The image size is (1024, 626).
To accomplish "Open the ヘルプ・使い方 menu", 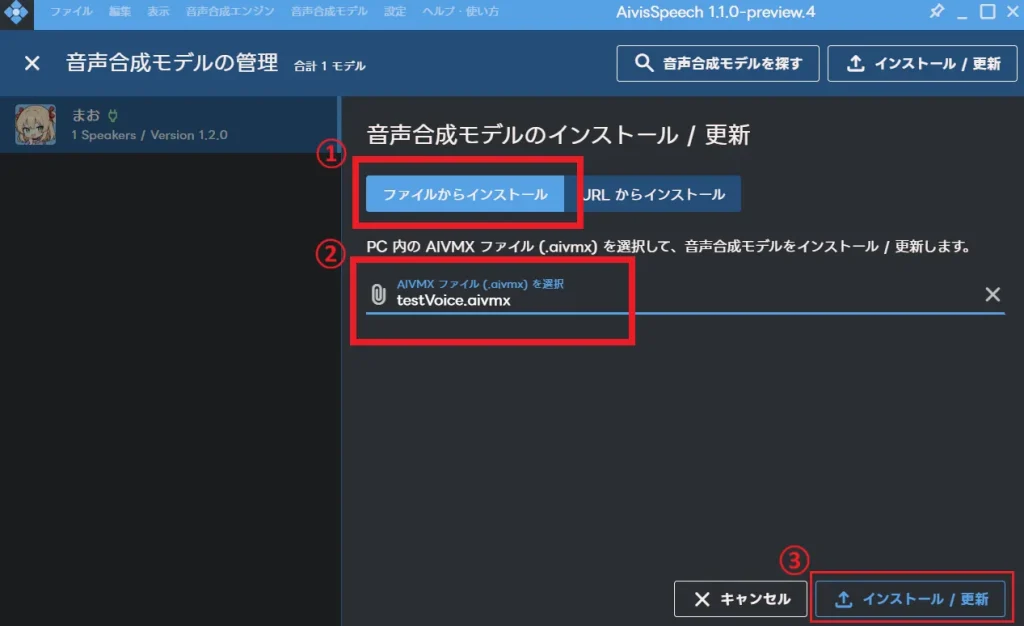I will point(461,12).
